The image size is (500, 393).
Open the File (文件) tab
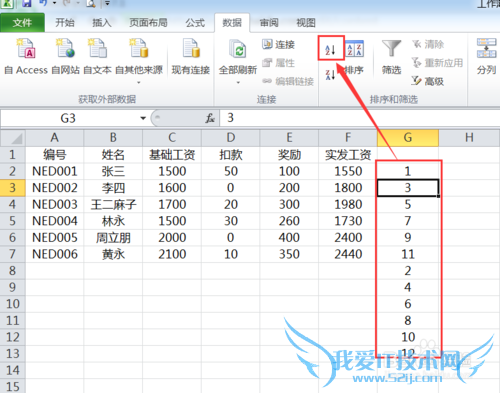coord(22,23)
